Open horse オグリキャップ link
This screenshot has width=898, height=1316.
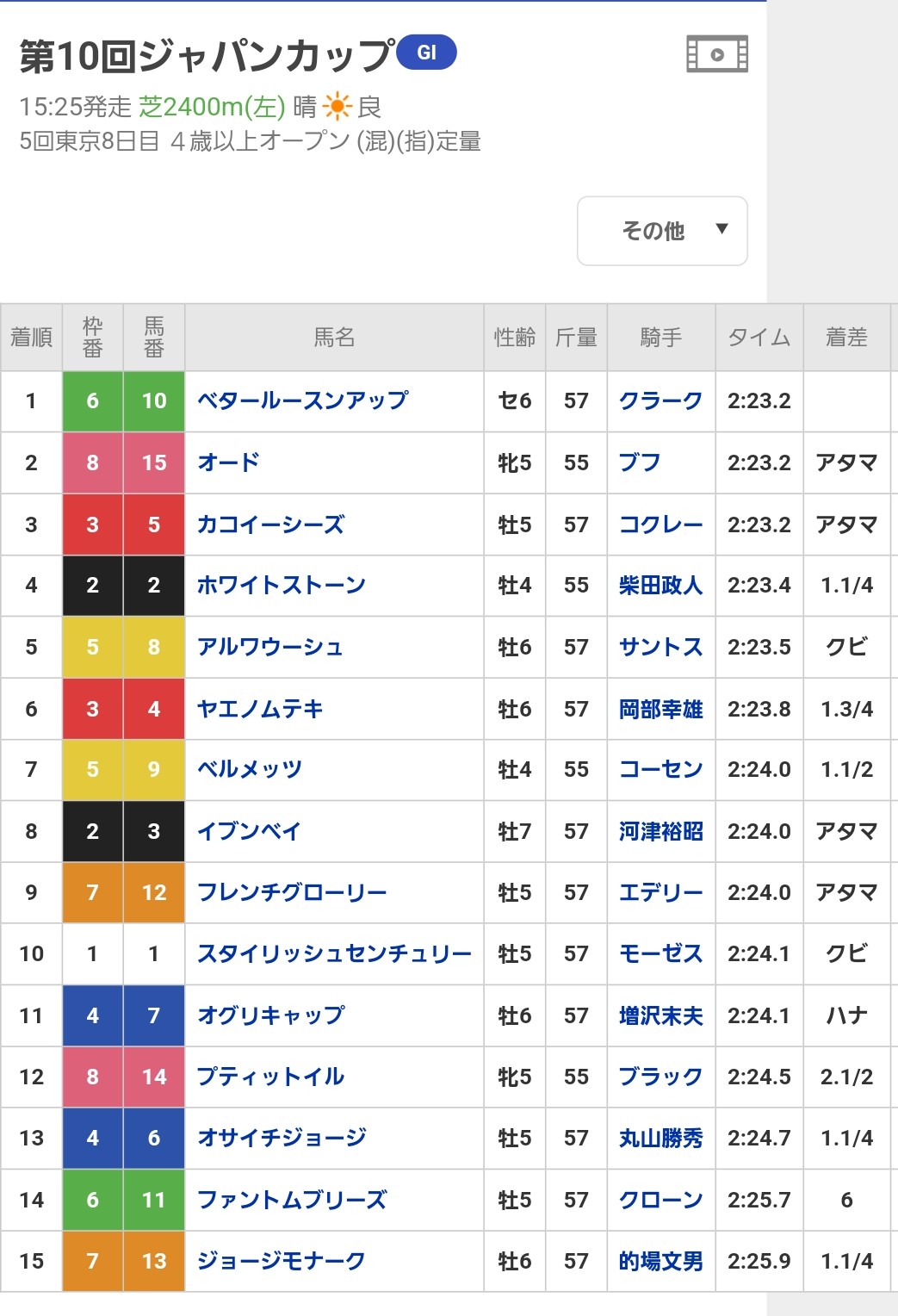click(x=270, y=1015)
